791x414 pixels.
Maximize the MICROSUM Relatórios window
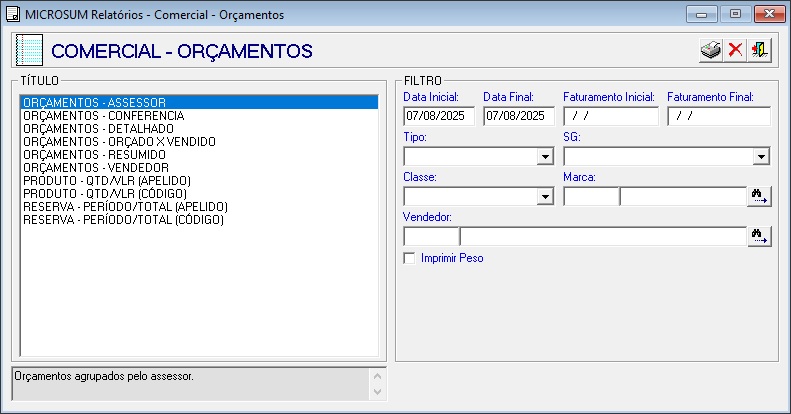pyautogui.click(x=736, y=14)
